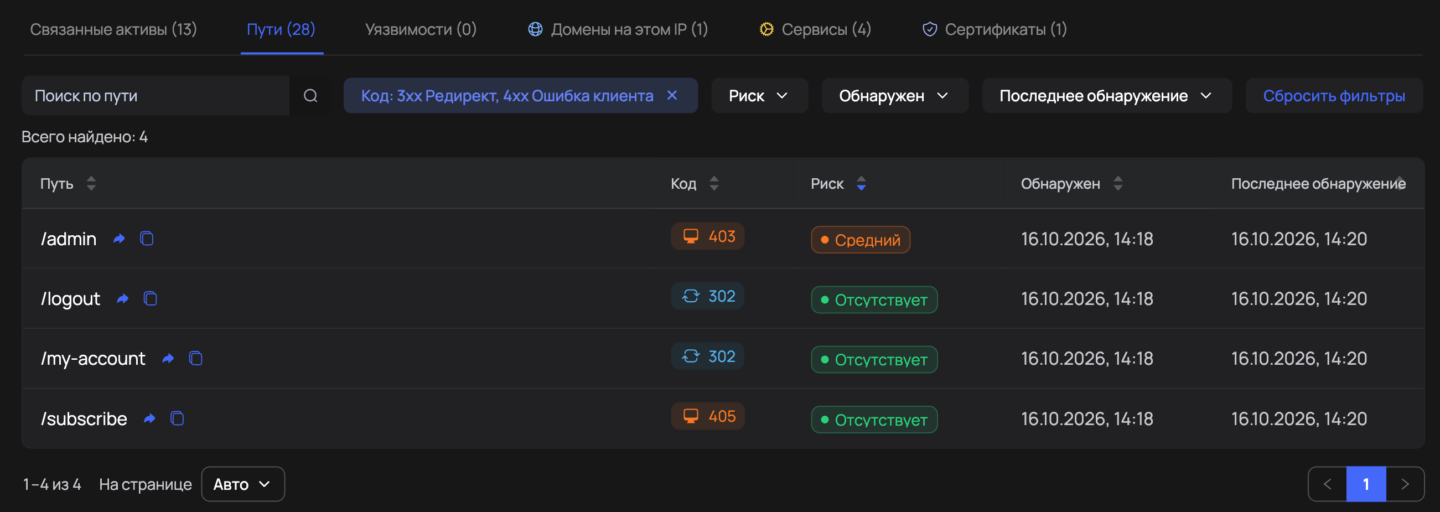This screenshot has width=1440, height=512.
Task: Click the /subscribe path text
Action: click(84, 419)
